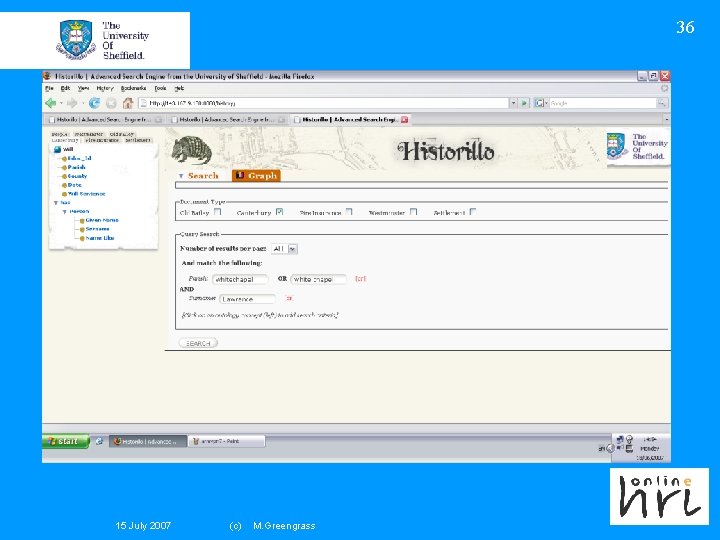The width and height of the screenshot is (720, 540).
Task: Tick the Settlement checkbox
Action: (x=473, y=212)
